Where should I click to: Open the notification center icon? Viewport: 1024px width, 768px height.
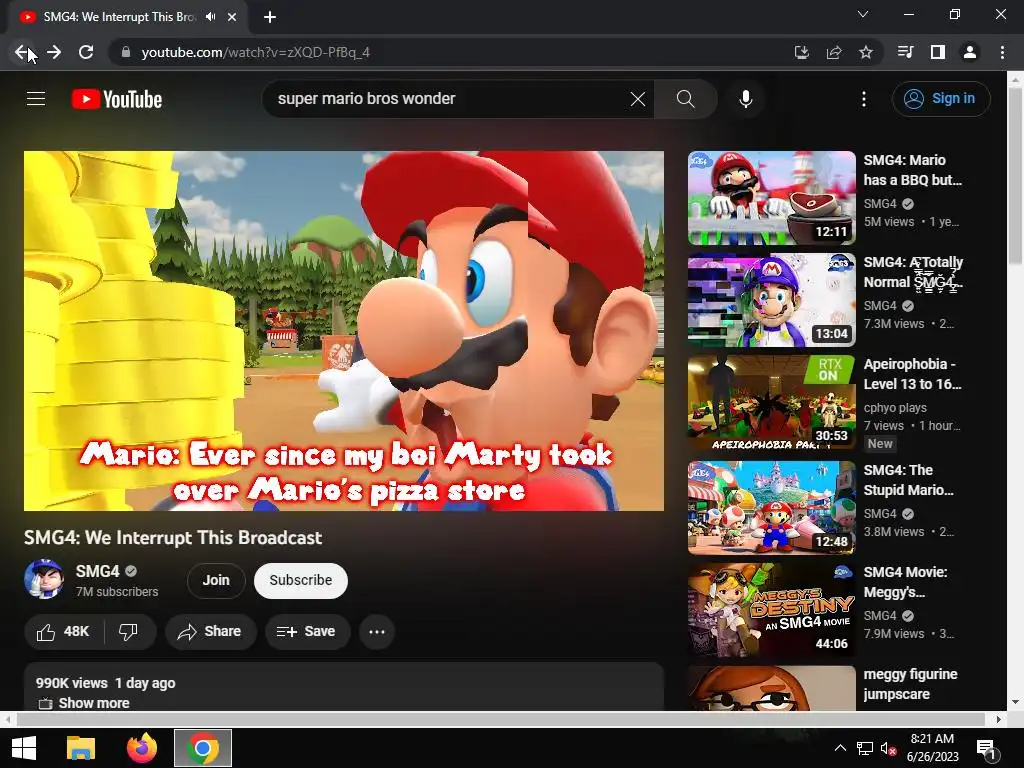coord(986,748)
